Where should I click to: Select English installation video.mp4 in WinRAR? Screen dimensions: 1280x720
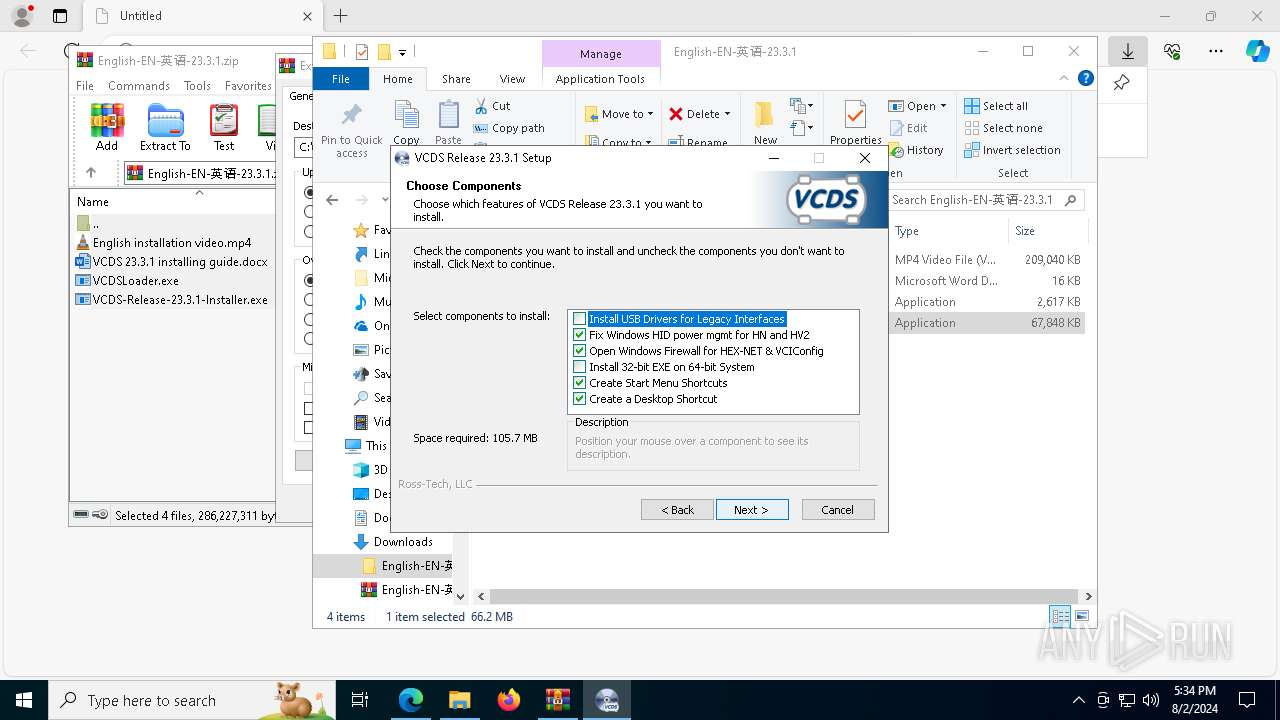point(172,243)
